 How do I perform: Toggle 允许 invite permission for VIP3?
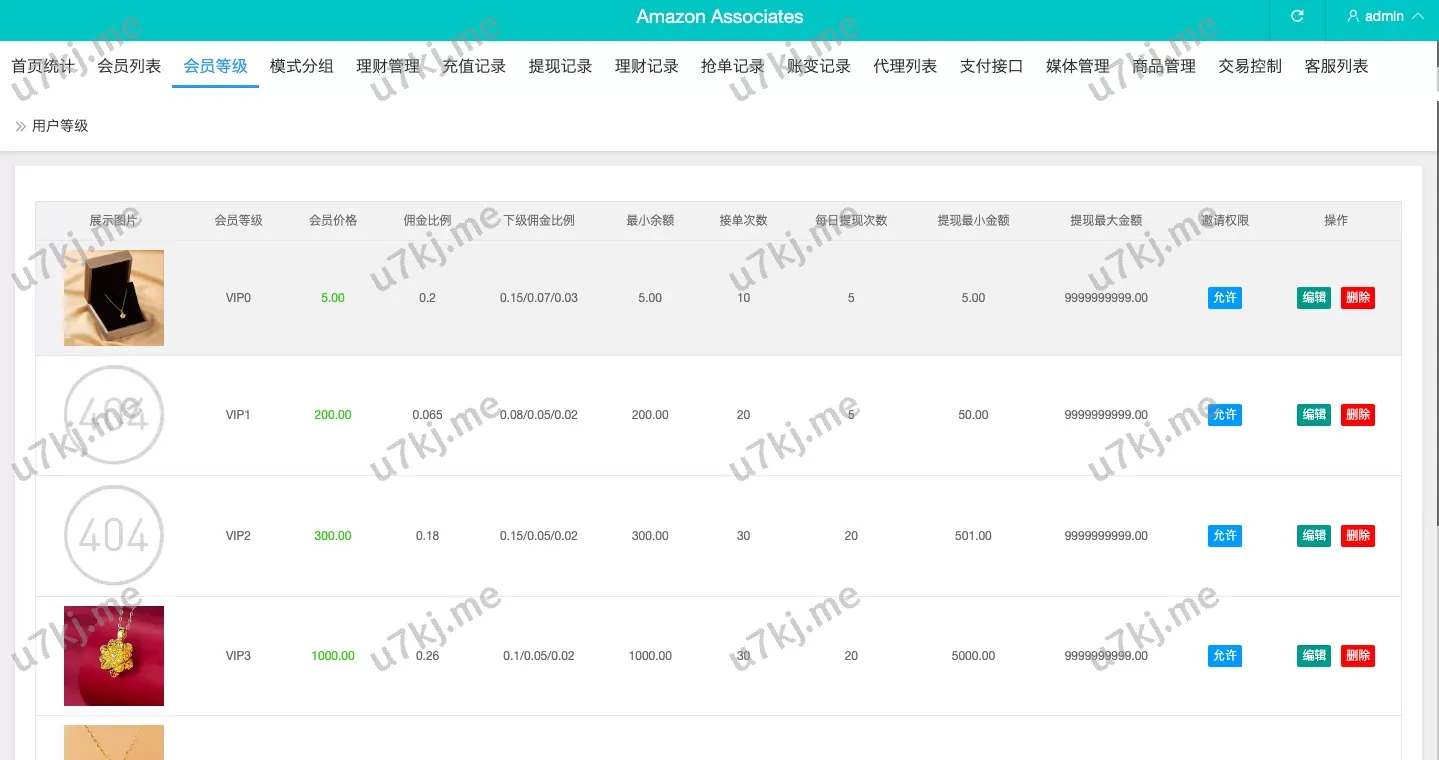1224,656
